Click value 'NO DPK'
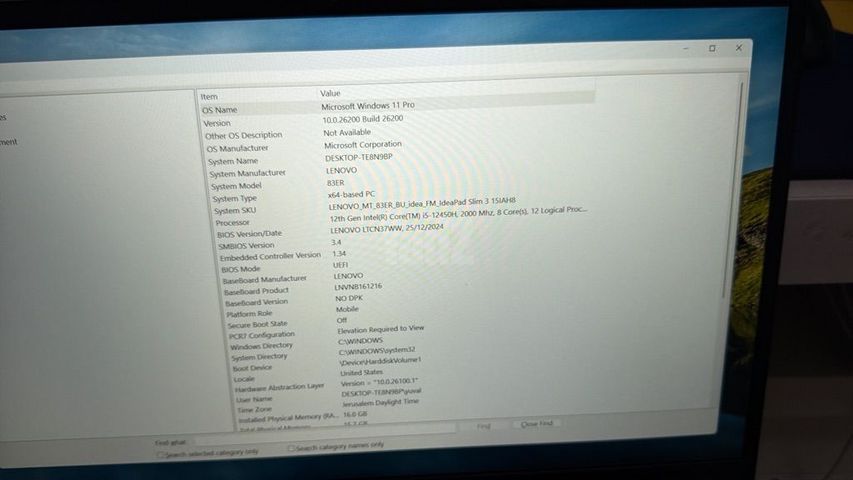This screenshot has width=853, height=480. click(x=349, y=298)
